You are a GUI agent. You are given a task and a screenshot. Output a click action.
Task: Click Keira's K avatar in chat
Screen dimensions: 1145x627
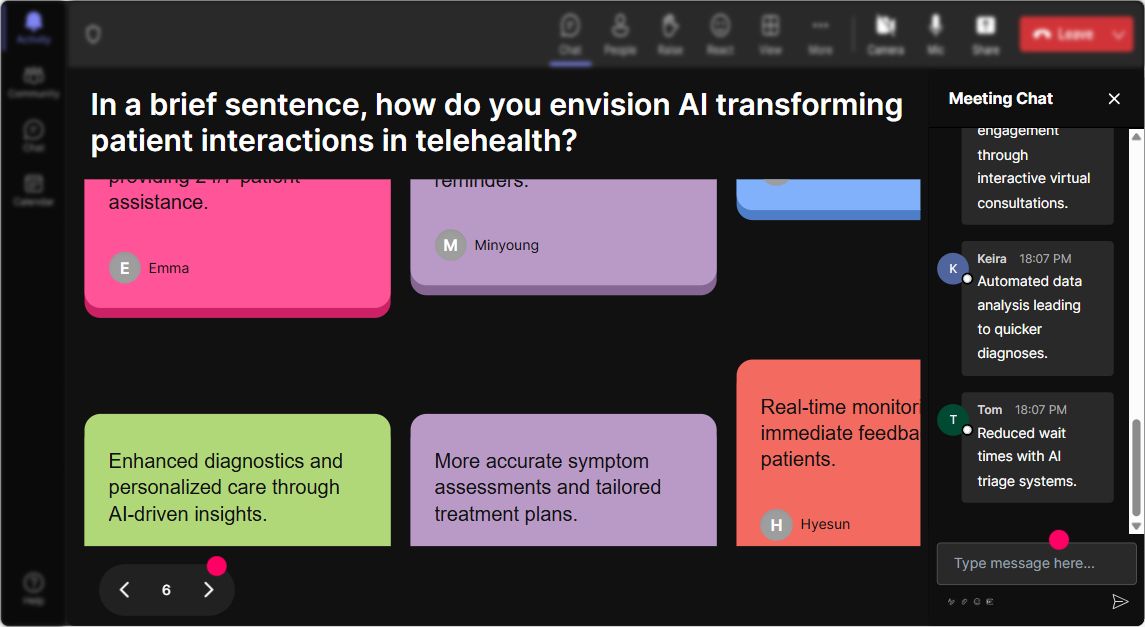click(x=953, y=269)
